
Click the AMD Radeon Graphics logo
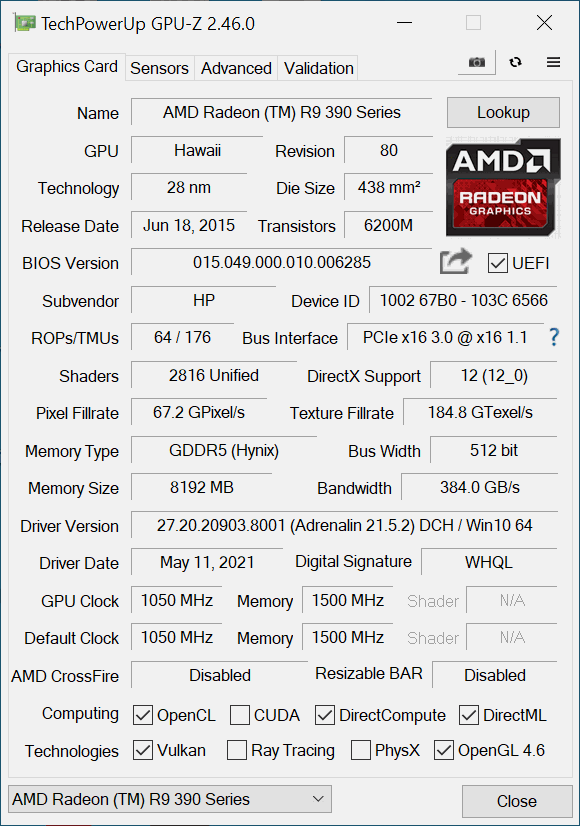[503, 187]
